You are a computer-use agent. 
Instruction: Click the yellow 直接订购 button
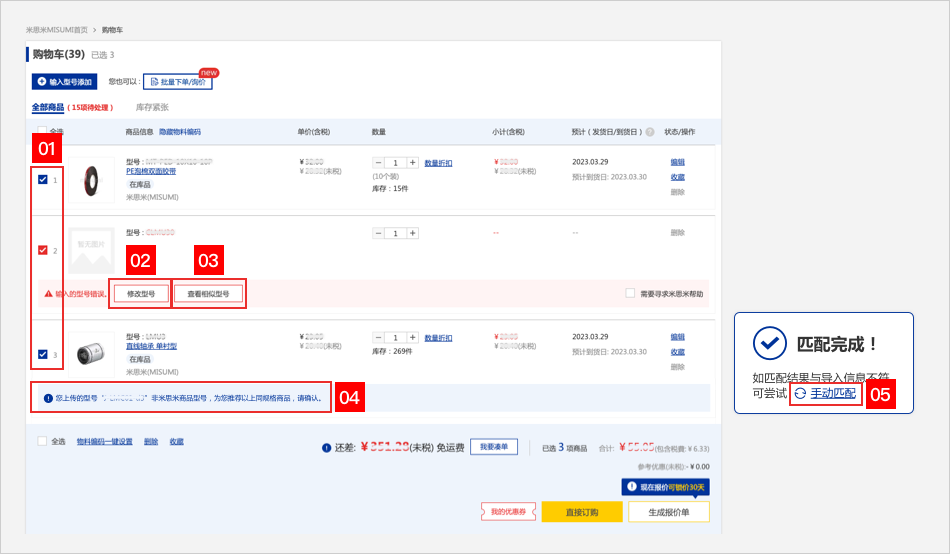[582, 512]
